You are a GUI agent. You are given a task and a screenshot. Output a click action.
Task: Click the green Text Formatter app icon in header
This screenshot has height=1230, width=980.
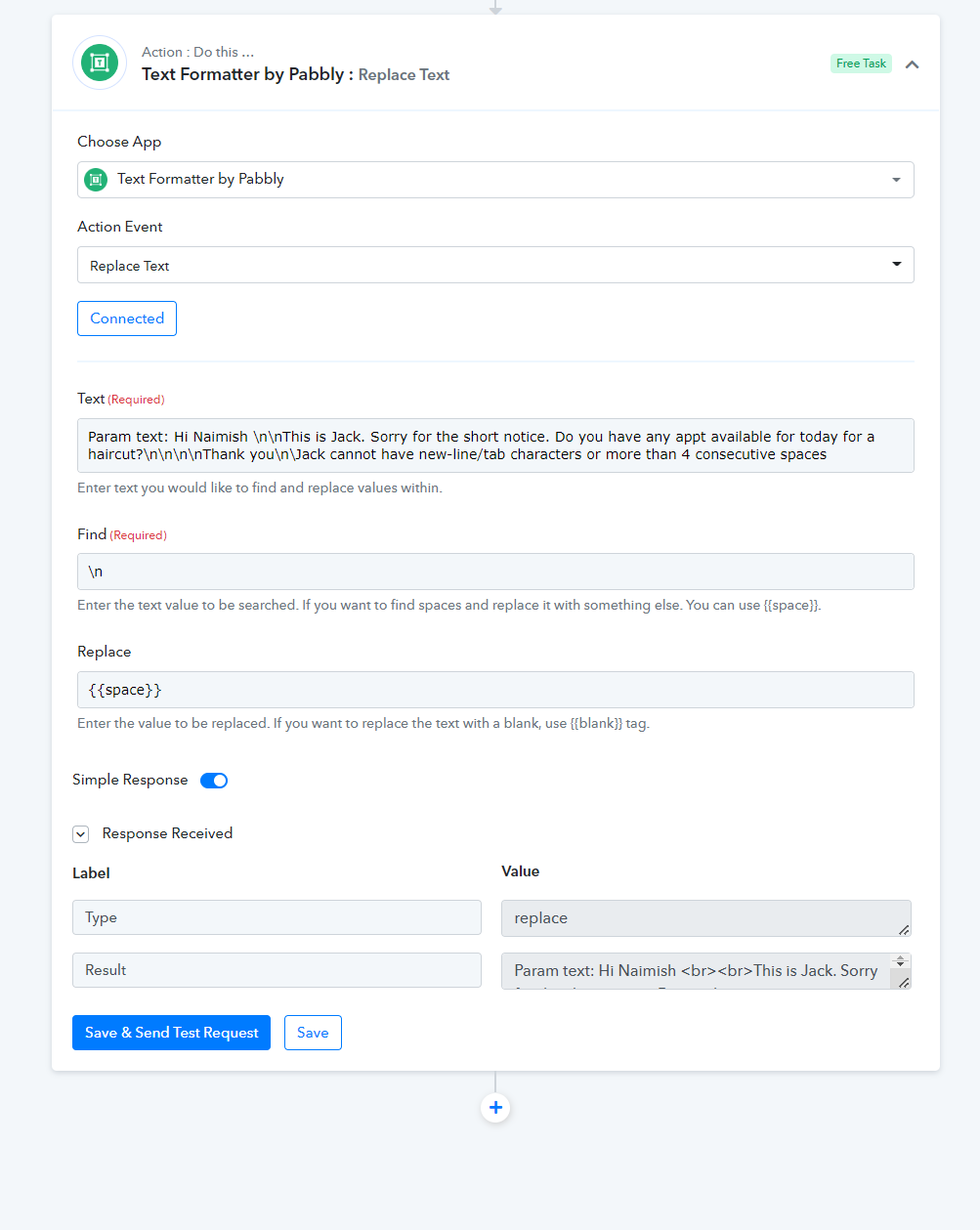pyautogui.click(x=100, y=63)
